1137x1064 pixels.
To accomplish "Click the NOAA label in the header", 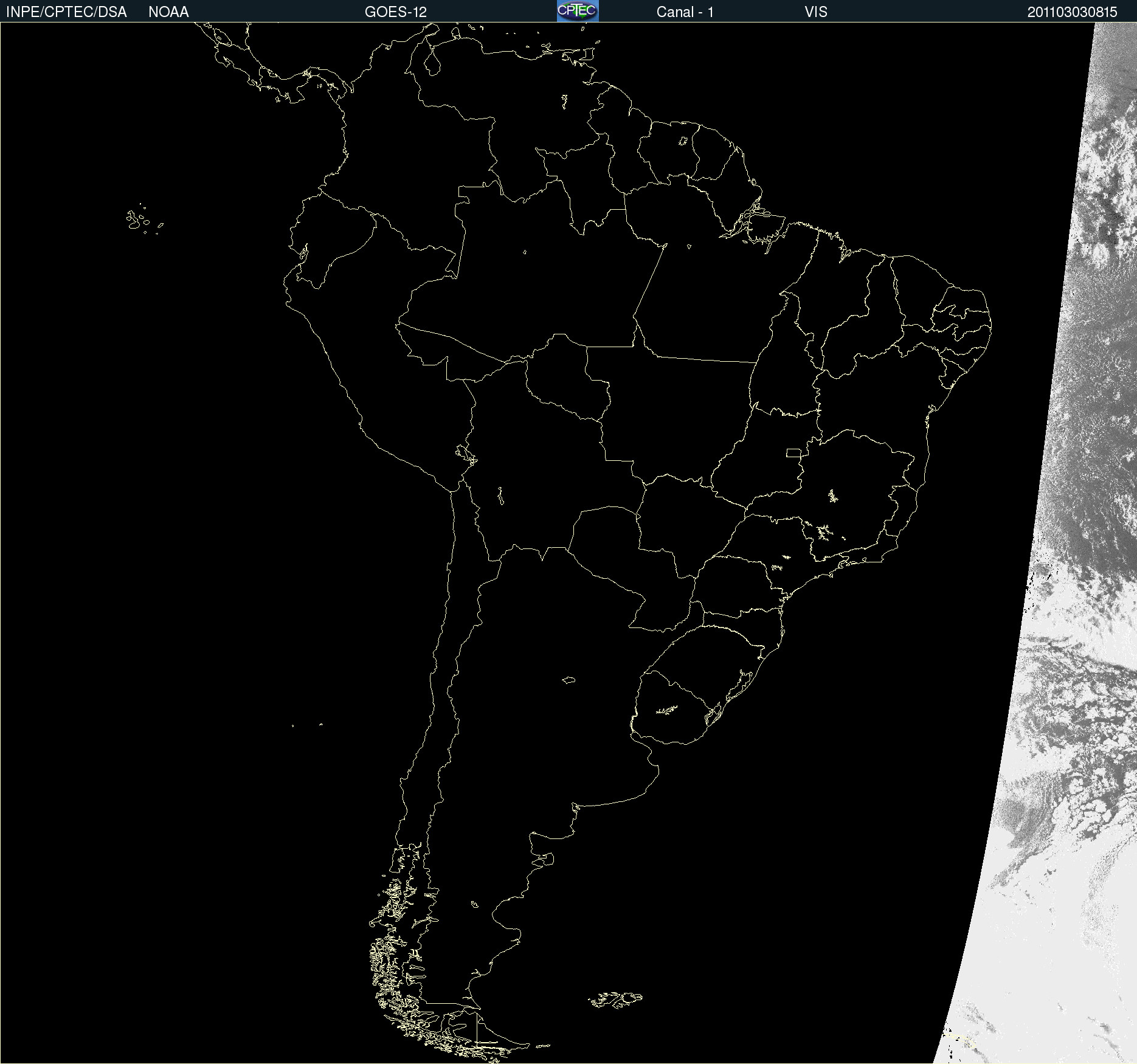I will point(168,12).
